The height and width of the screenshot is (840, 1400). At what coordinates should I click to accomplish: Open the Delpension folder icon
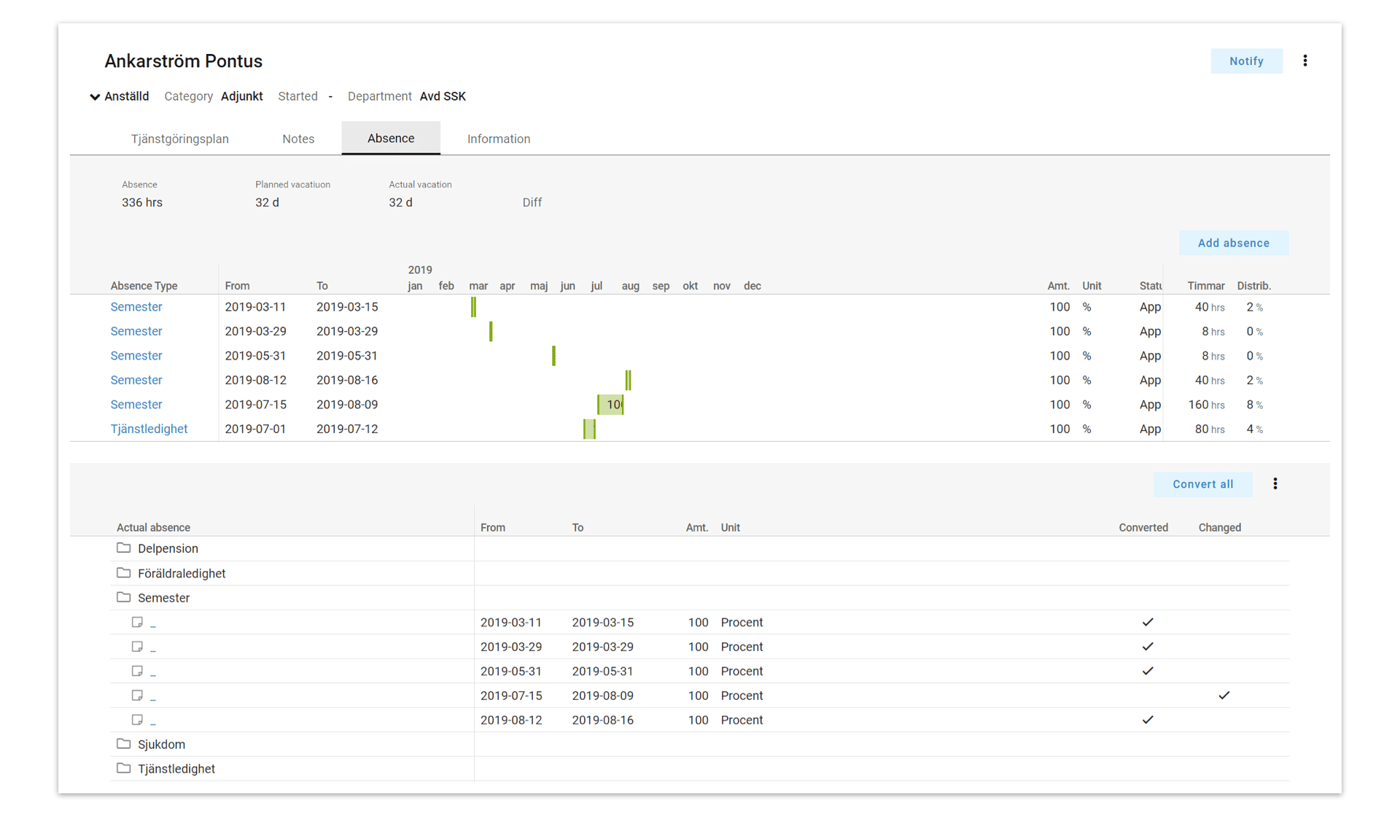[x=122, y=548]
